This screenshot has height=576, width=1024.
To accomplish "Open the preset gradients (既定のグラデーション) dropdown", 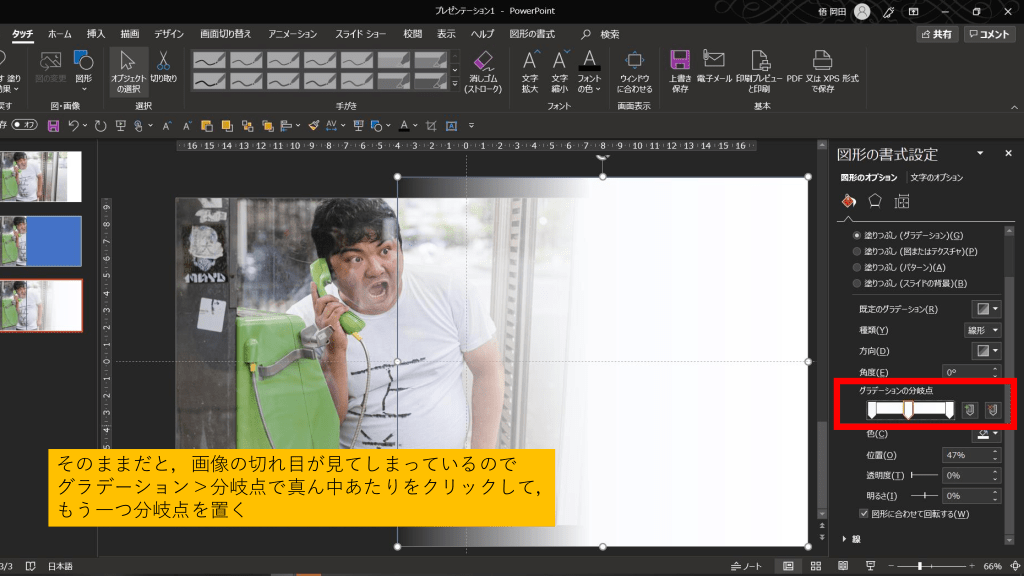I will pyautogui.click(x=985, y=309).
